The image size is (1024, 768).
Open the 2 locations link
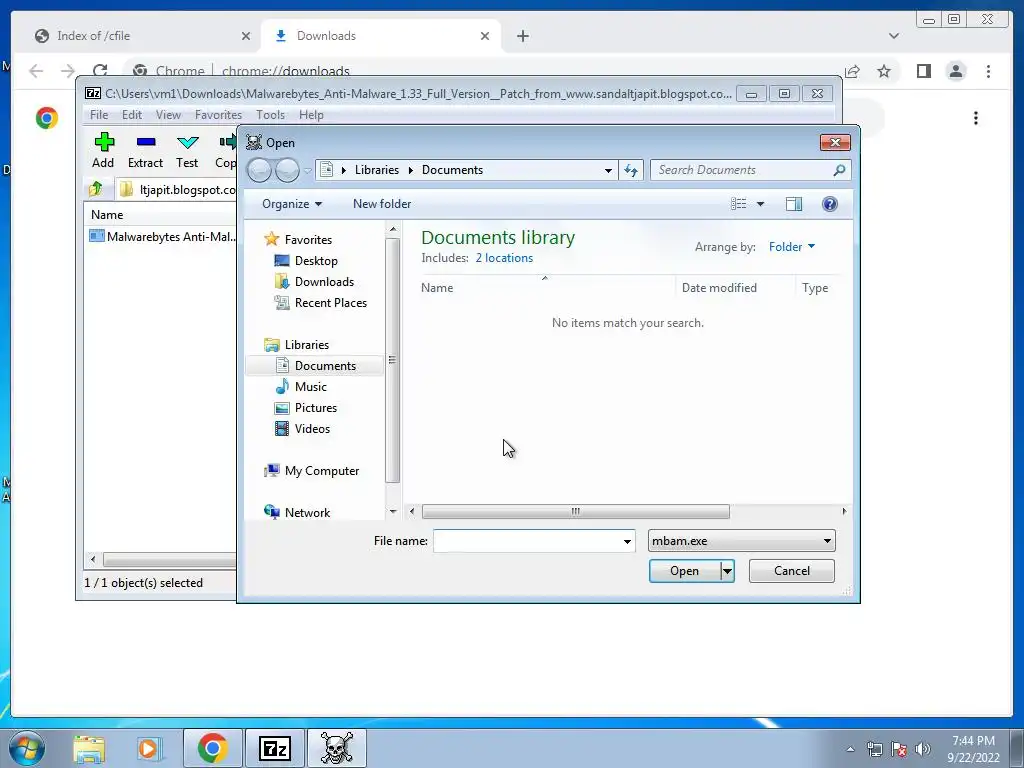tap(504, 258)
